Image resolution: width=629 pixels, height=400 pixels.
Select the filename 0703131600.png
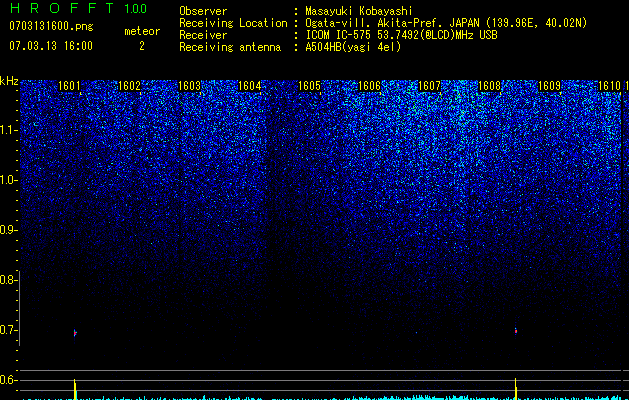tap(51, 26)
